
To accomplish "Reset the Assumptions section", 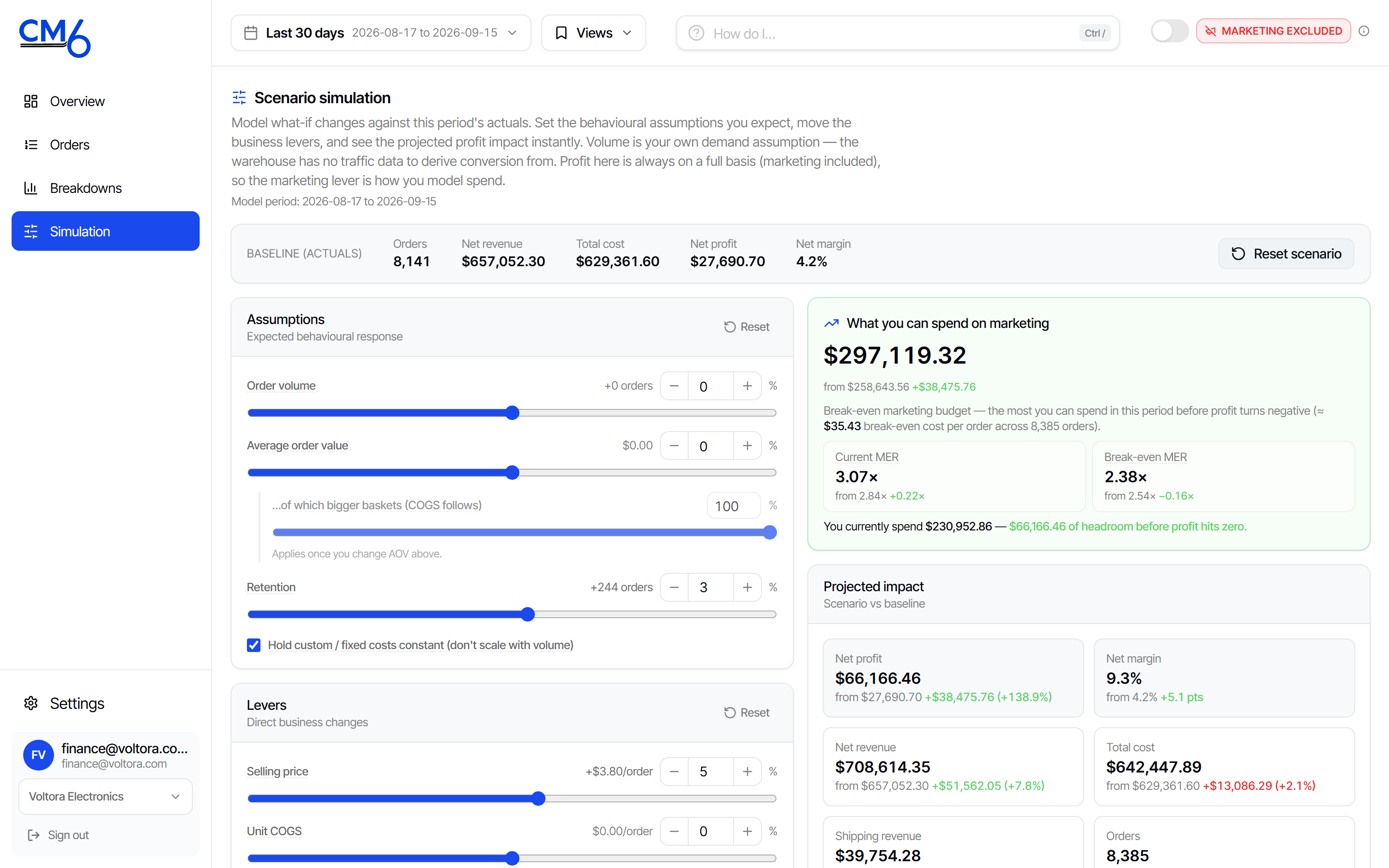I will click(x=747, y=326).
